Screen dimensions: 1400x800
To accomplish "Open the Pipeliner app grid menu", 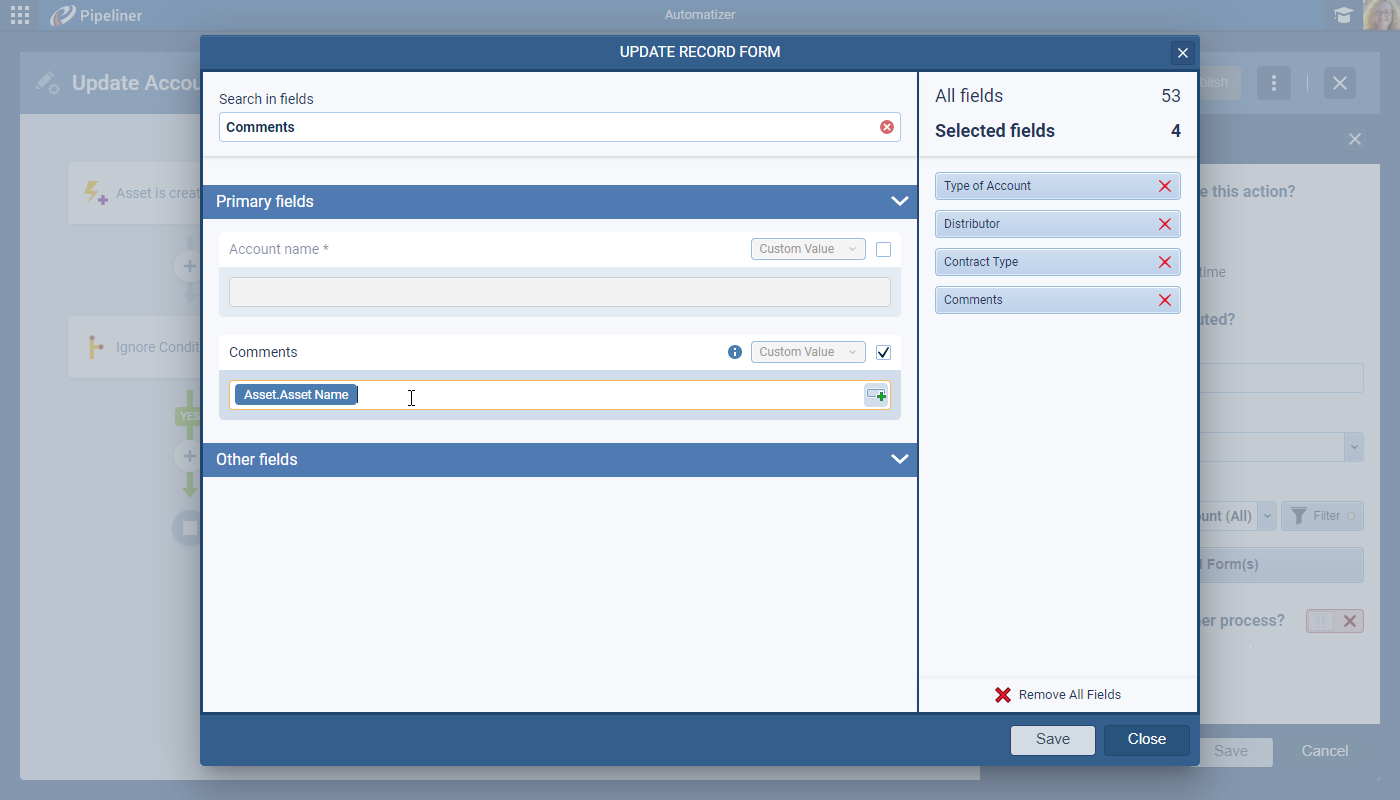I will (20, 15).
